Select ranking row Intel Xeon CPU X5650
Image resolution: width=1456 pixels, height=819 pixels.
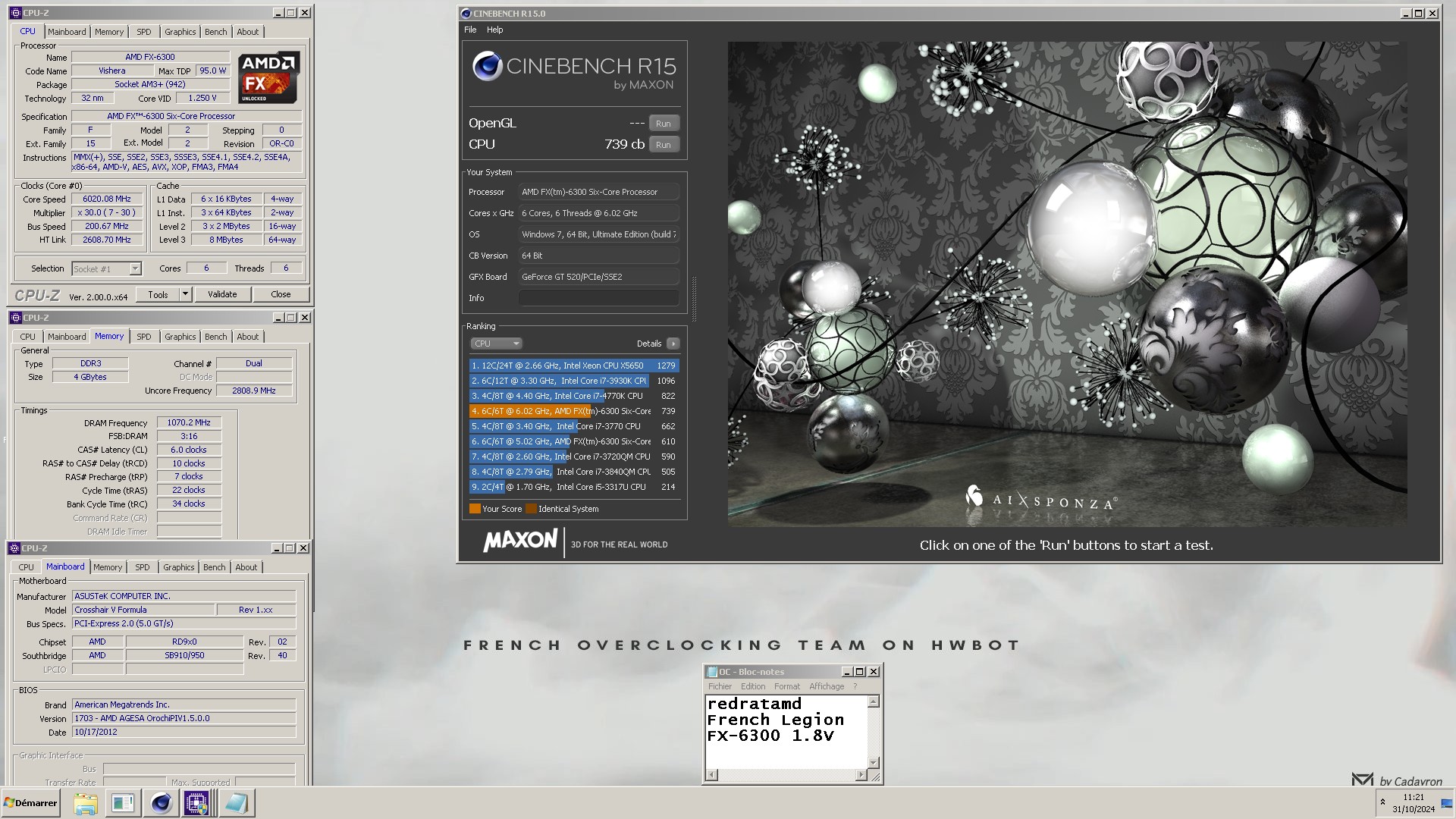pos(573,366)
